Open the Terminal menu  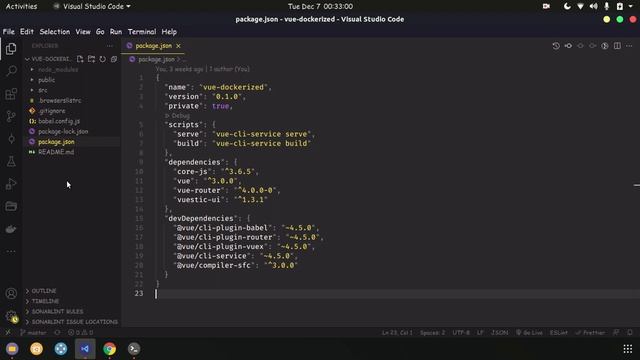(142, 32)
